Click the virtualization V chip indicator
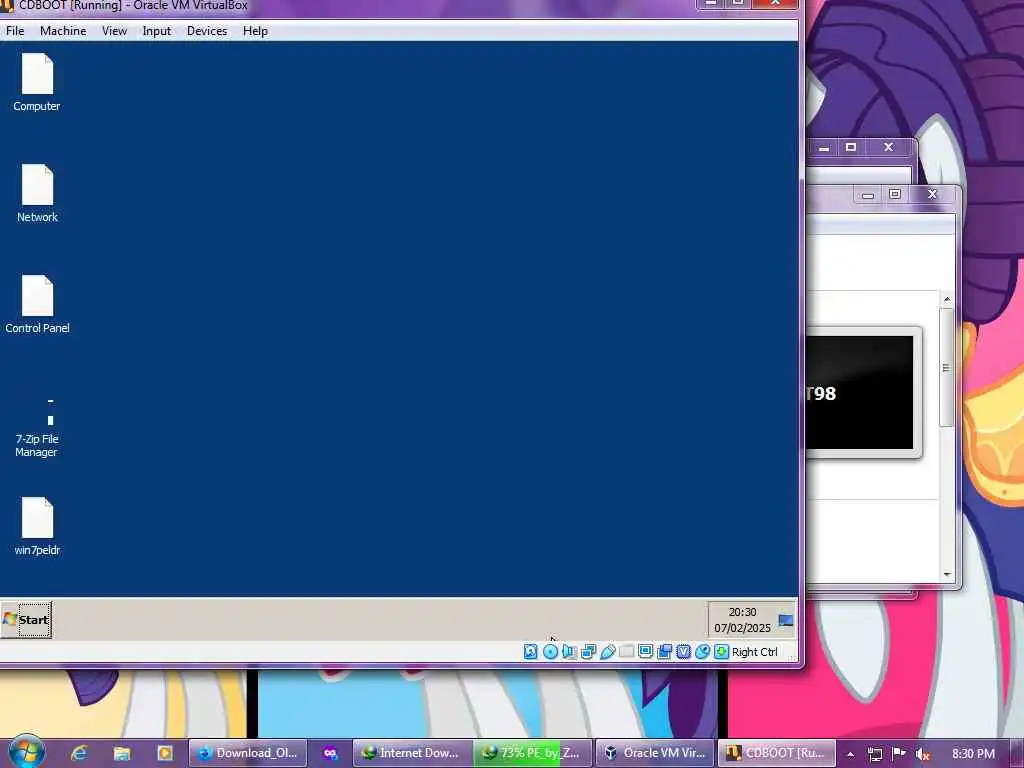 tap(683, 652)
